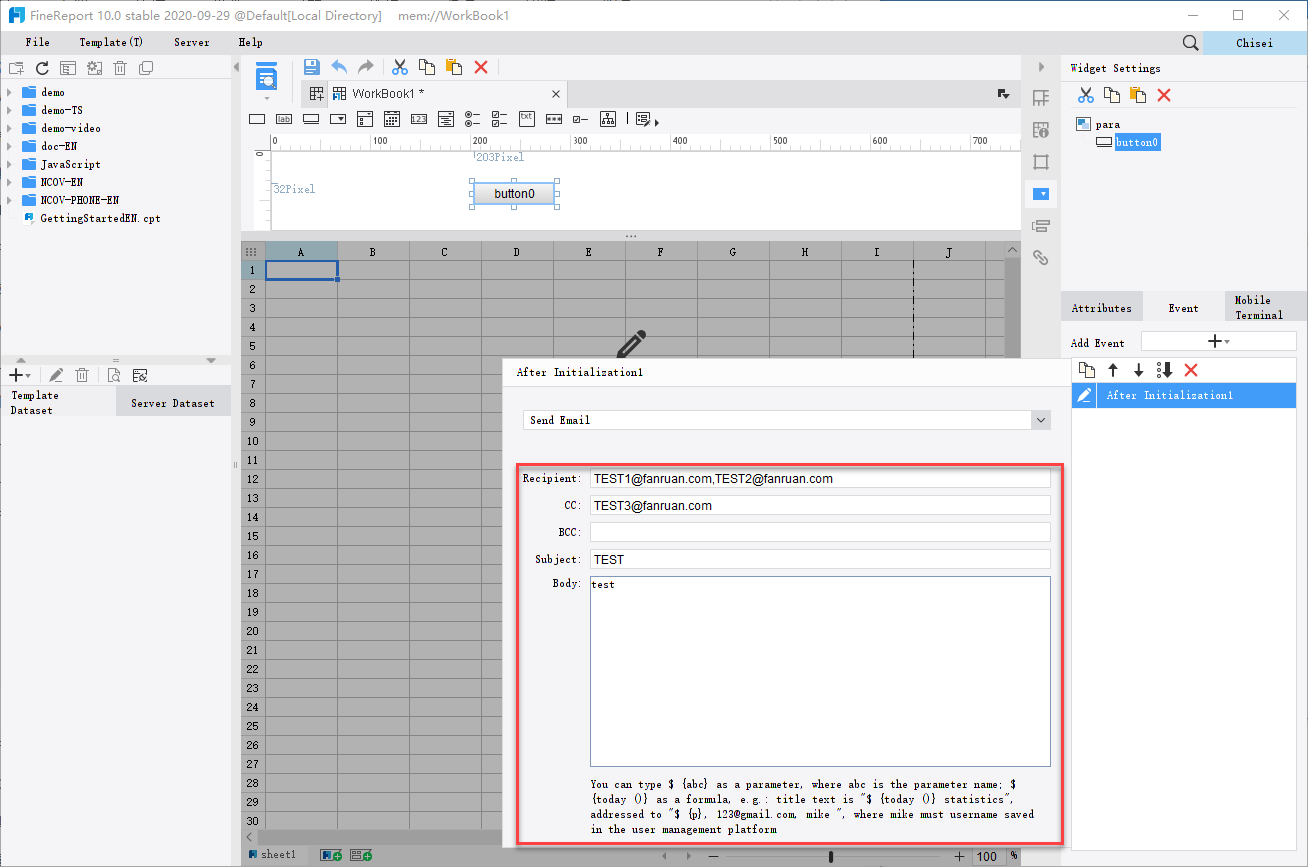Open the add dataset plus dropdown
This screenshot has height=867, width=1308.
click(x=19, y=375)
